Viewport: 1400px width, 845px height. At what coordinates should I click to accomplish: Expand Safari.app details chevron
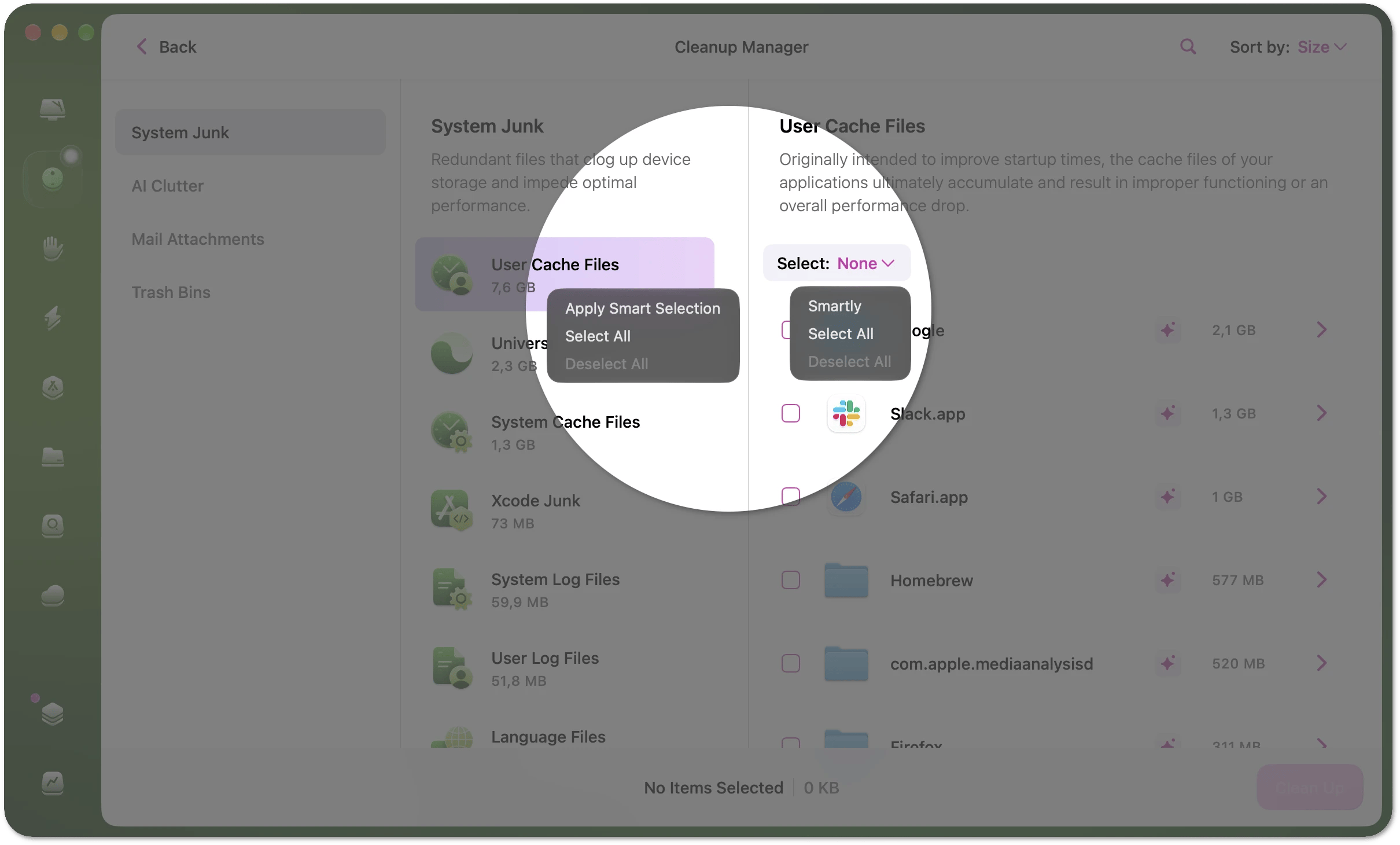pyautogui.click(x=1321, y=497)
